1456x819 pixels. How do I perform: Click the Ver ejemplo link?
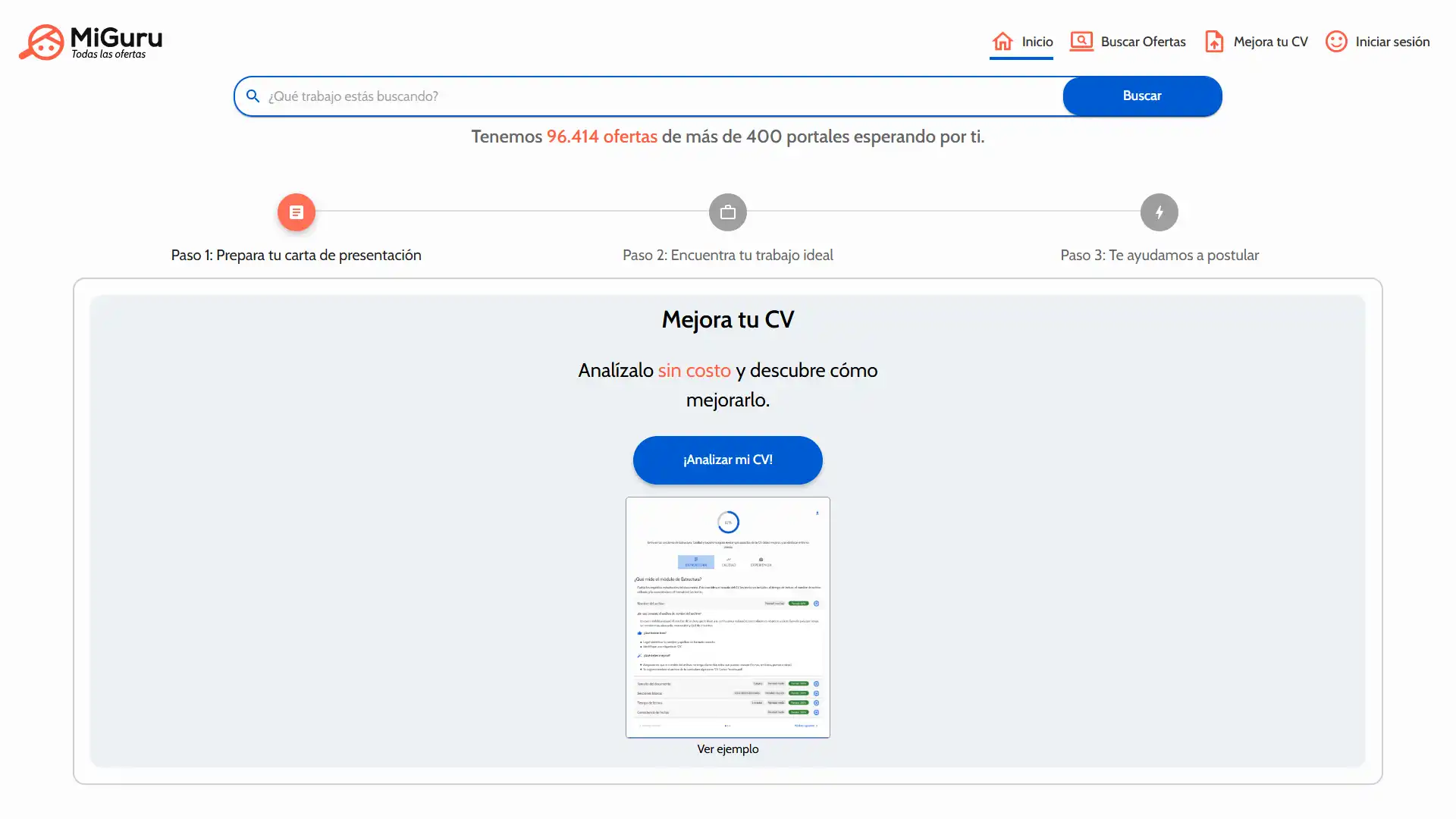[x=728, y=748]
